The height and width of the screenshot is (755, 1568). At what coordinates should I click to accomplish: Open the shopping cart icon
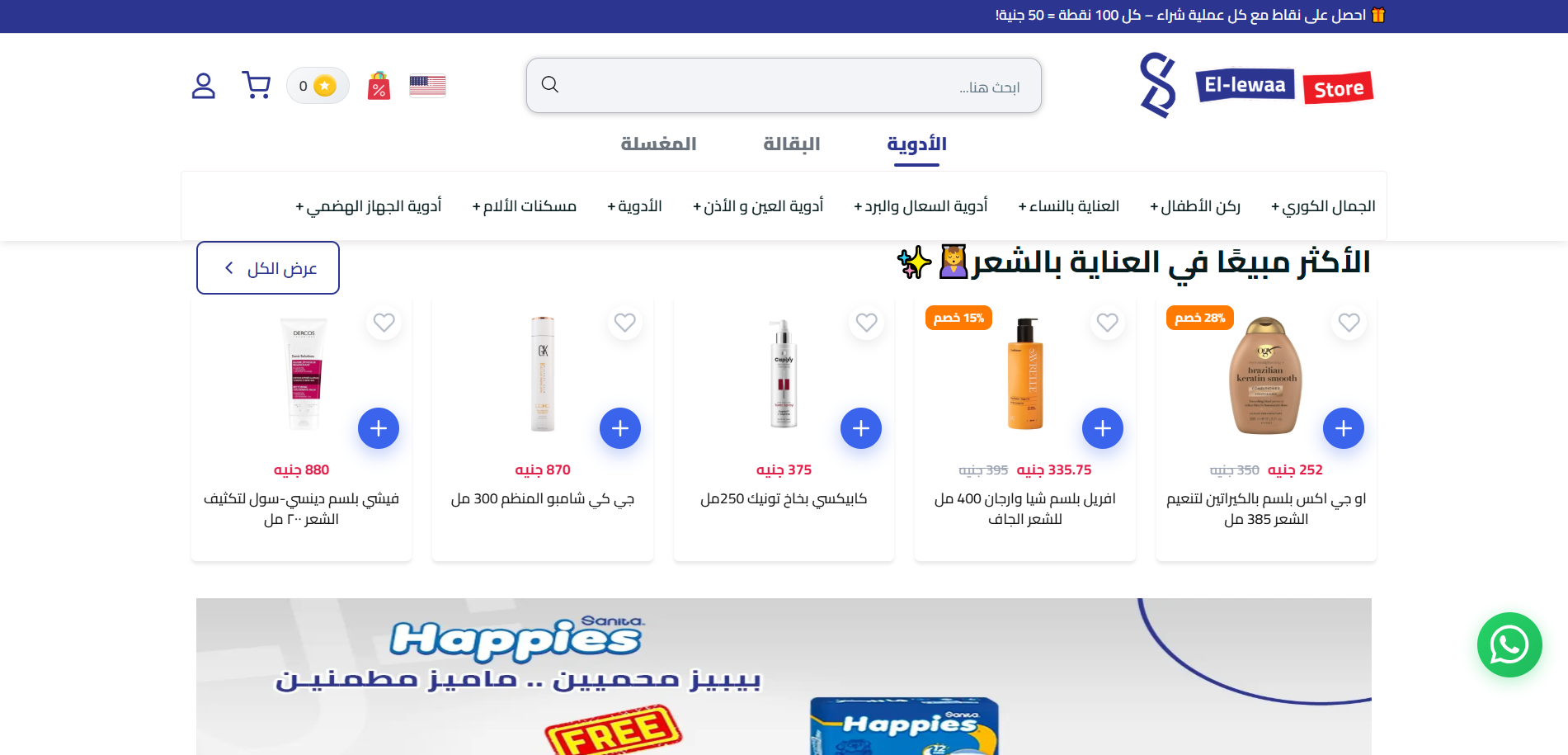click(257, 85)
